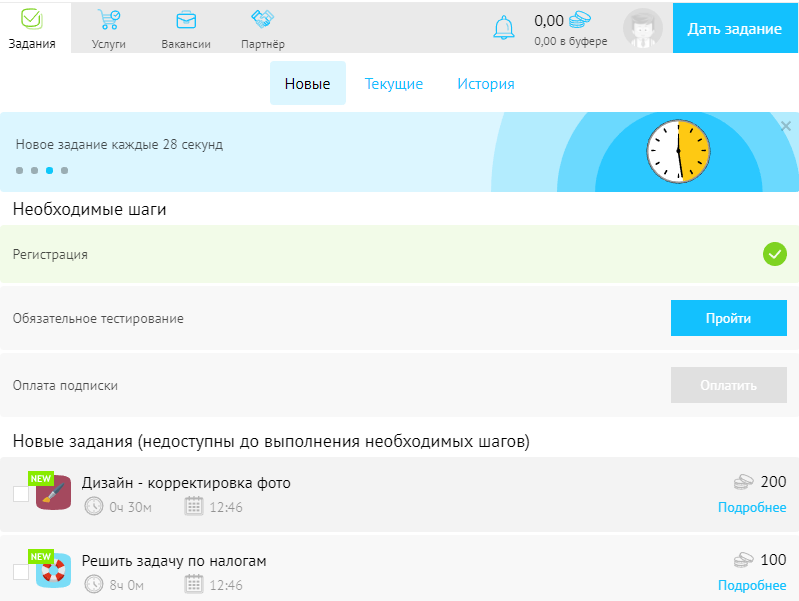Image resolution: width=799 pixels, height=601 pixels.
Task: Click the clock illustration in the banner
Action: (x=678, y=151)
